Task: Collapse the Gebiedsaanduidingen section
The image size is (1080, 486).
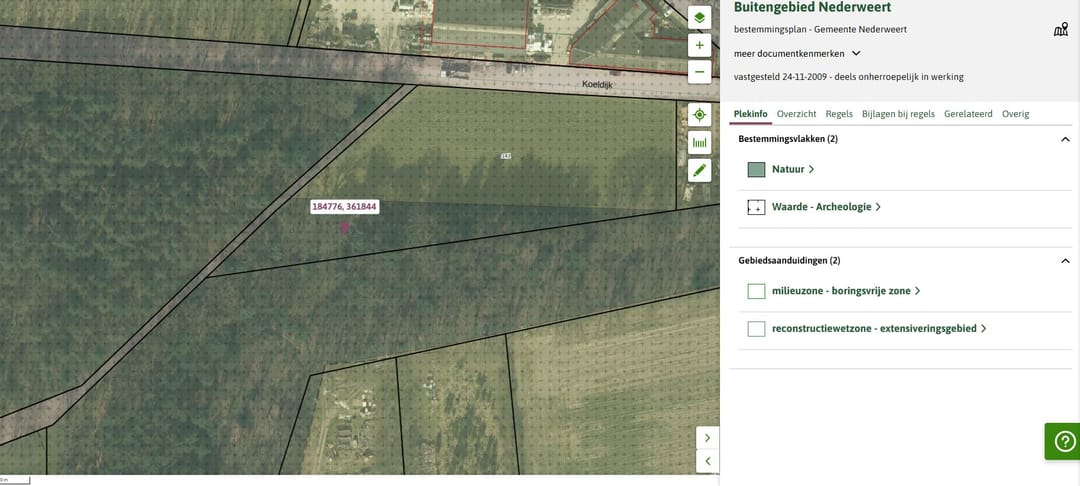Action: 1065,261
